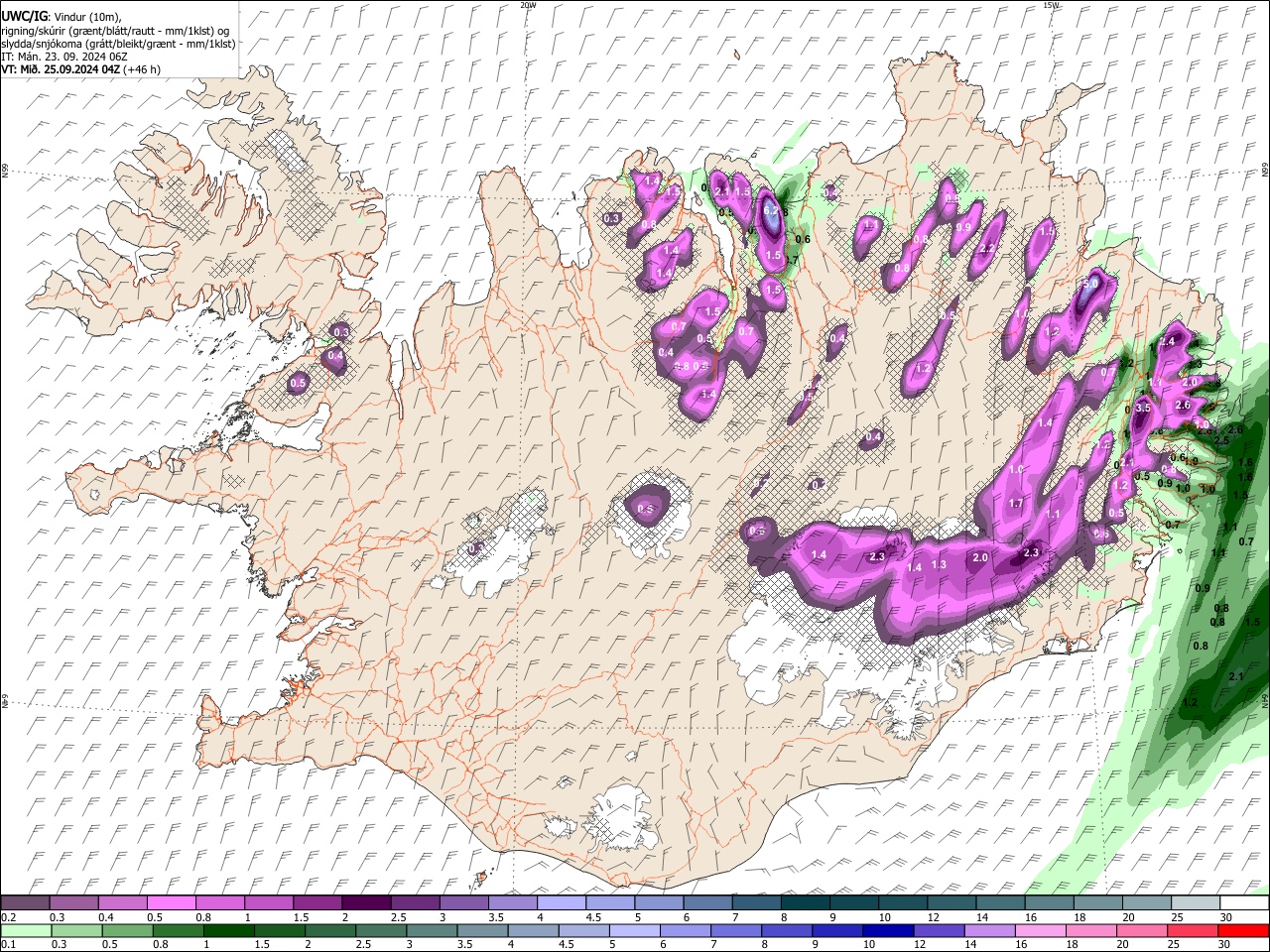Screen dimensions: 1270x952
Task: Click the '15W' longitude label
Action: click(1051, 5)
